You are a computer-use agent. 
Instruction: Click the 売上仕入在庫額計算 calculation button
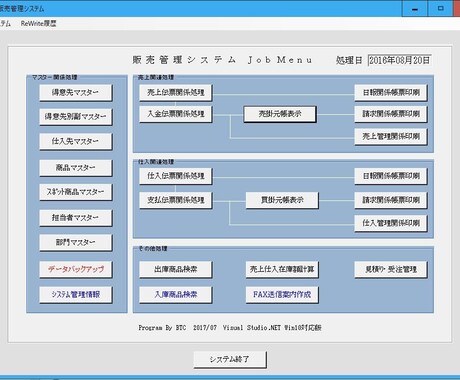pyautogui.click(x=282, y=269)
